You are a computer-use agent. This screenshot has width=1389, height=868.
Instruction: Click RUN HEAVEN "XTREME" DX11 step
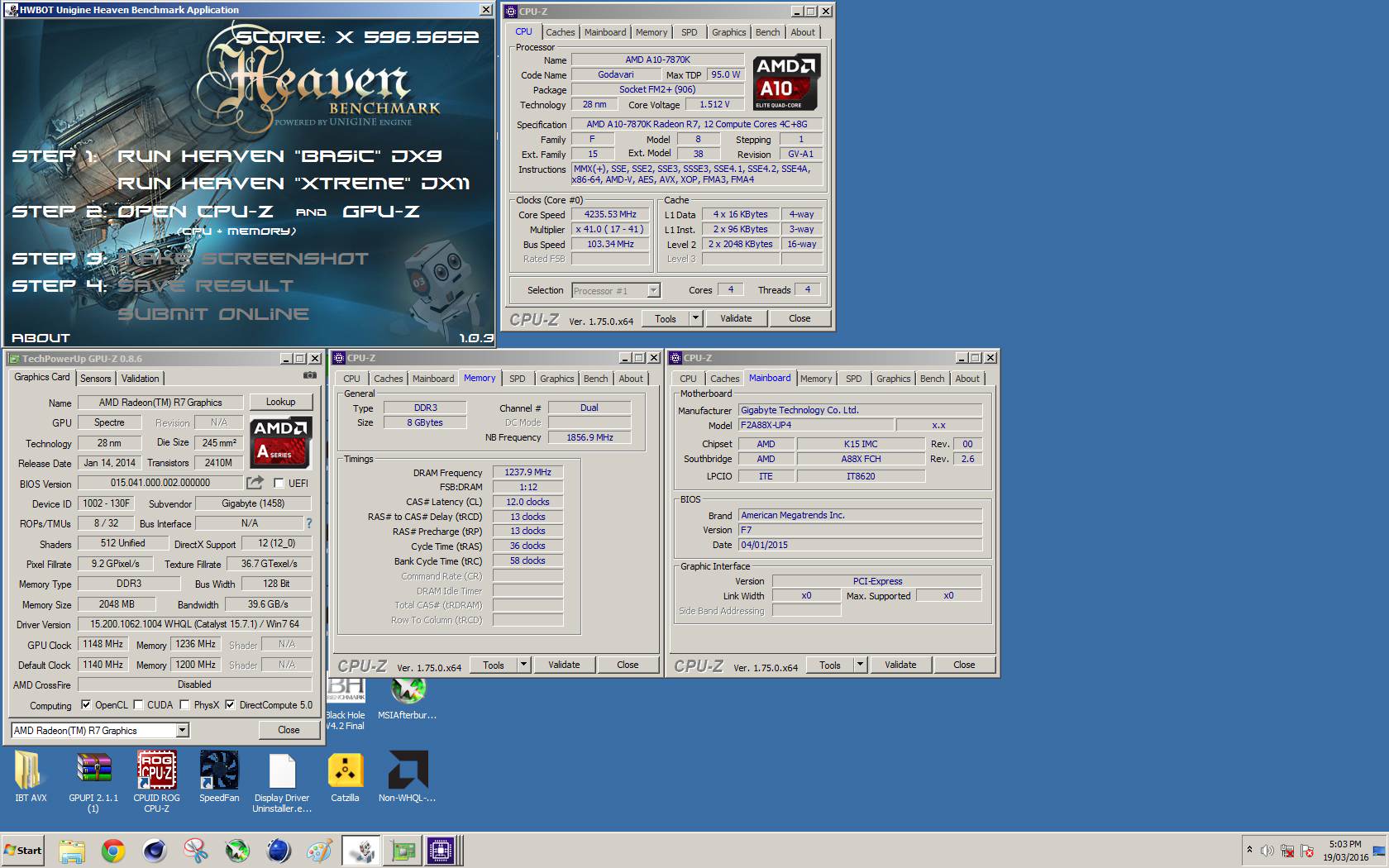pos(294,183)
